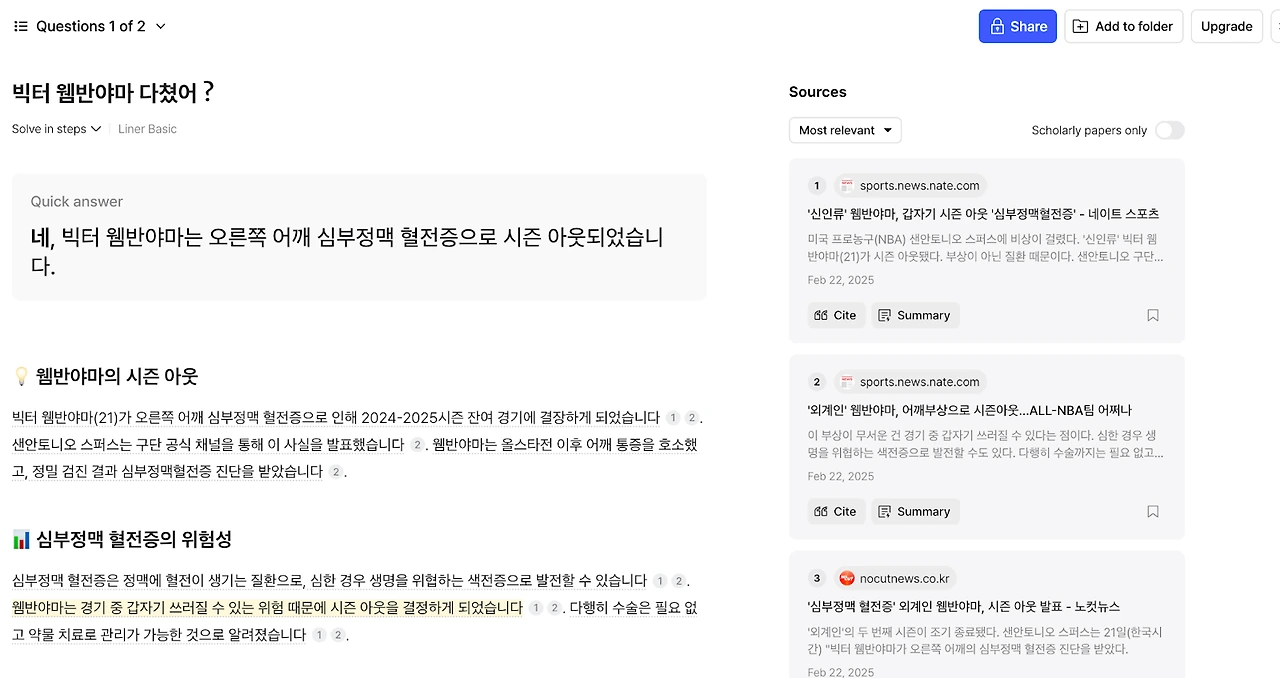Open the nocutnews article title link
This screenshot has height=678, width=1280.
pyautogui.click(x=963, y=607)
